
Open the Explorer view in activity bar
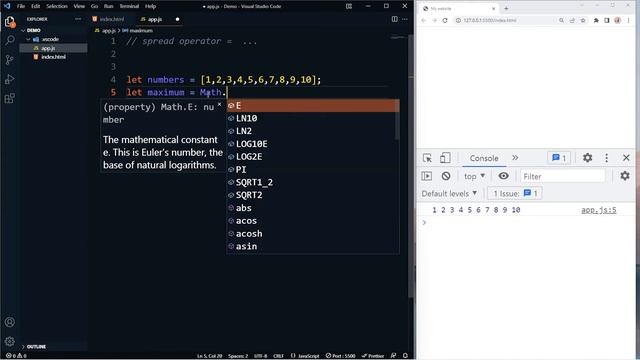point(10,22)
